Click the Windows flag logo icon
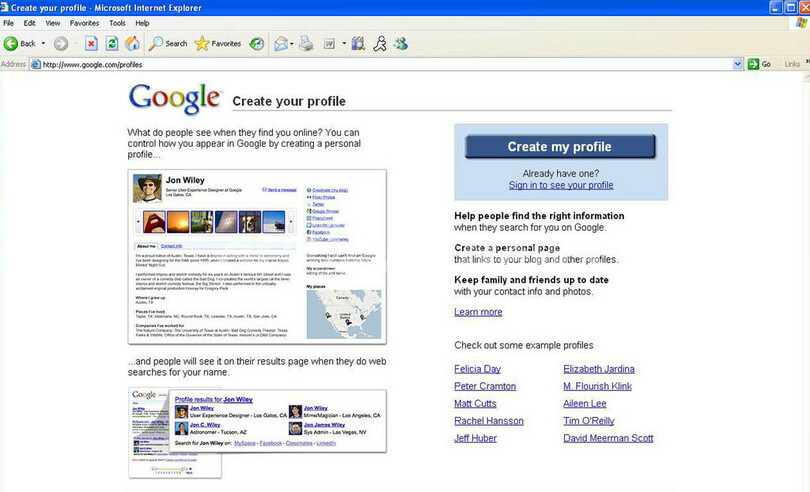810x492 pixels. coord(801,23)
